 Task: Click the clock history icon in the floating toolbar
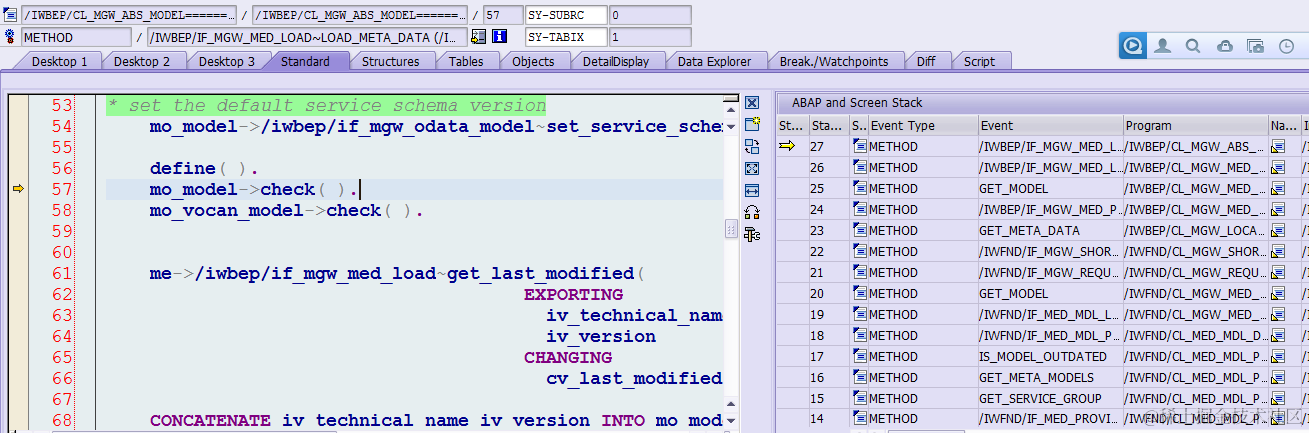1286,46
